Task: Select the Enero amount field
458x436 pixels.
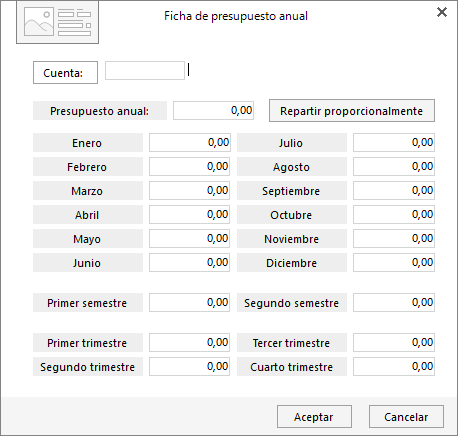Action: tap(190, 142)
